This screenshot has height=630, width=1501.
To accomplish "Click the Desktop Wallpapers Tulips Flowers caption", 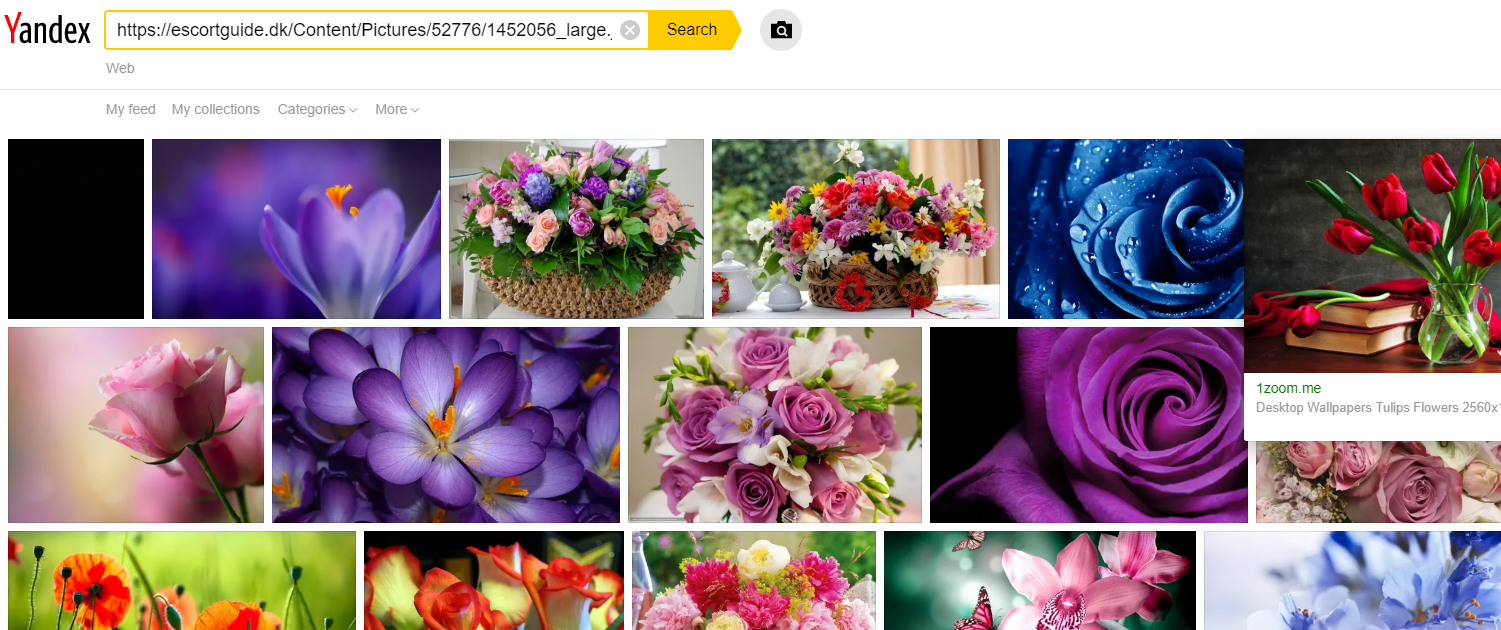I will tap(1377, 407).
